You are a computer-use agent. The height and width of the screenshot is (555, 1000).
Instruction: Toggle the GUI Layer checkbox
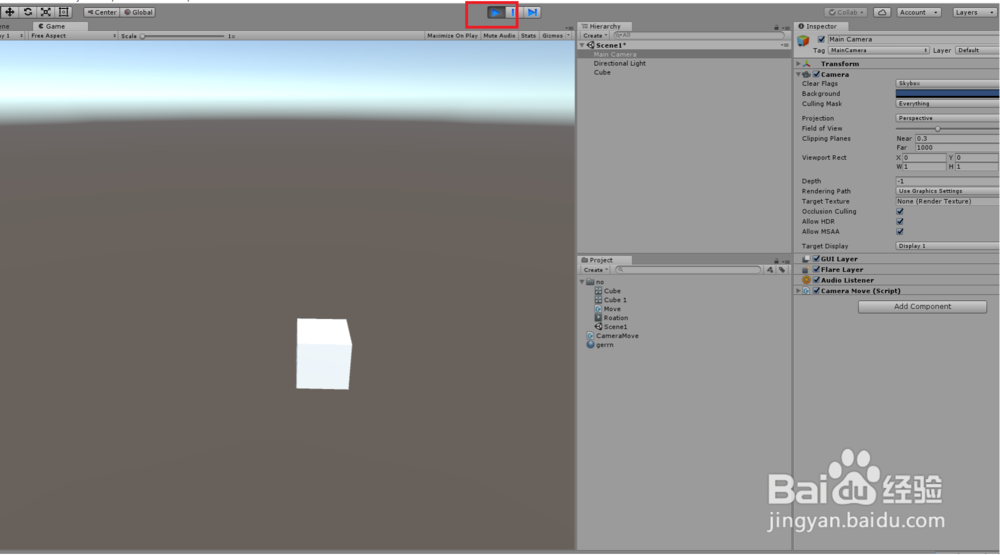(x=816, y=259)
